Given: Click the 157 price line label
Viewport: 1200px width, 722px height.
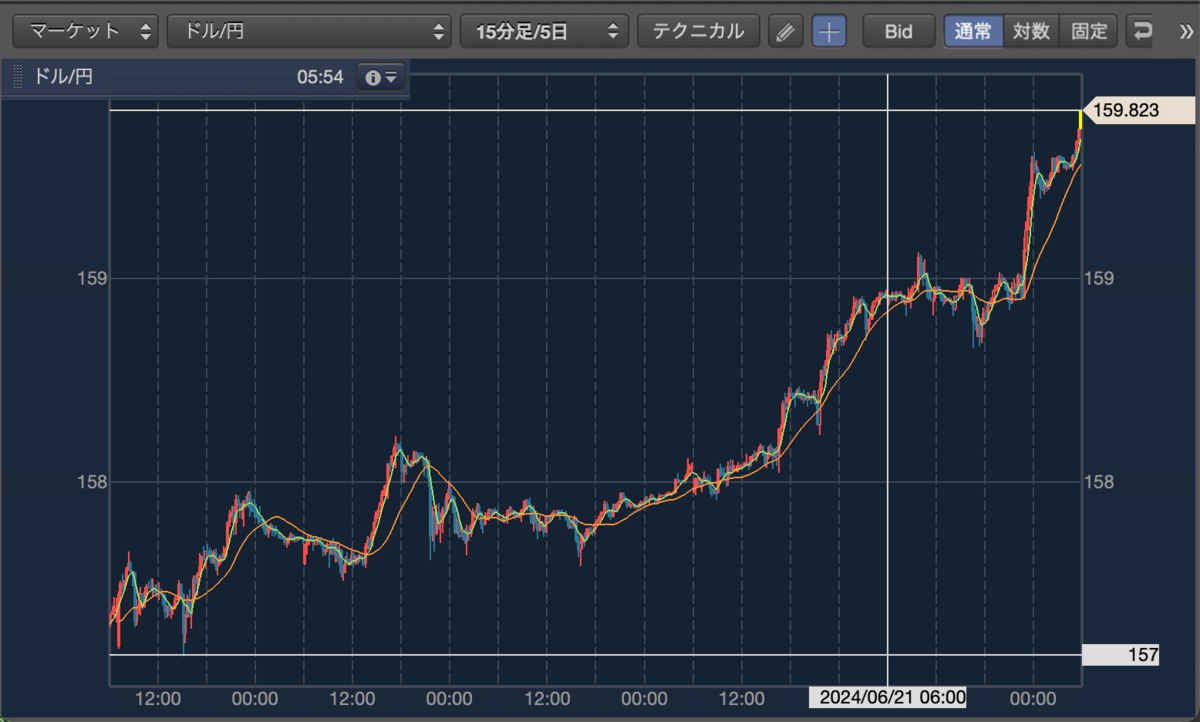Looking at the screenshot, I should 1121,656.
